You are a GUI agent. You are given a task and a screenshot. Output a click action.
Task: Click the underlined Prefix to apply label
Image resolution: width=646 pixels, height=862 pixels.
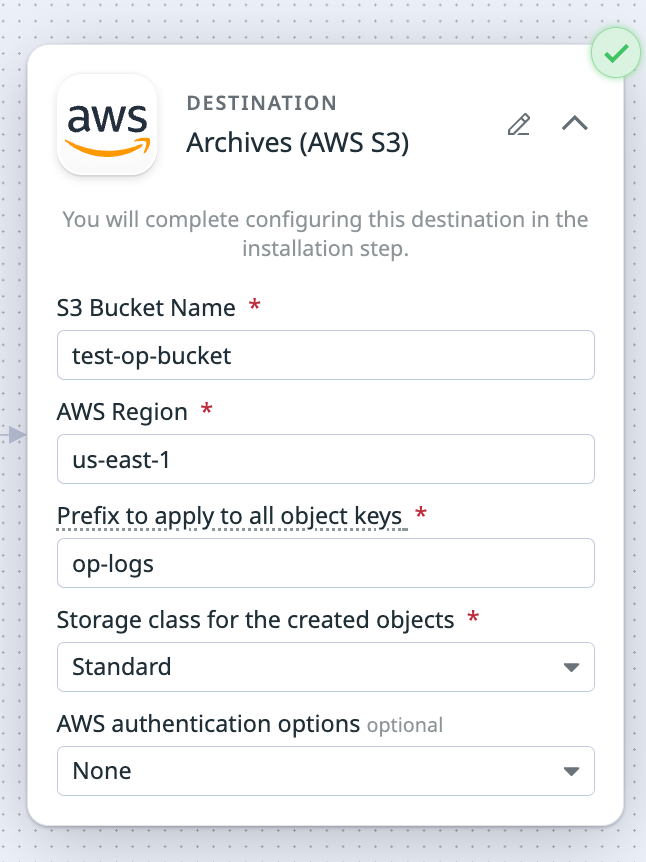click(230, 516)
